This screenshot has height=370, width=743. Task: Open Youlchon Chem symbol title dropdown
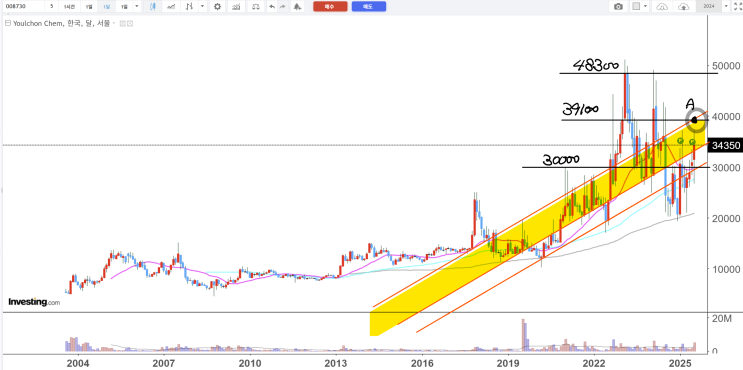tap(114, 23)
